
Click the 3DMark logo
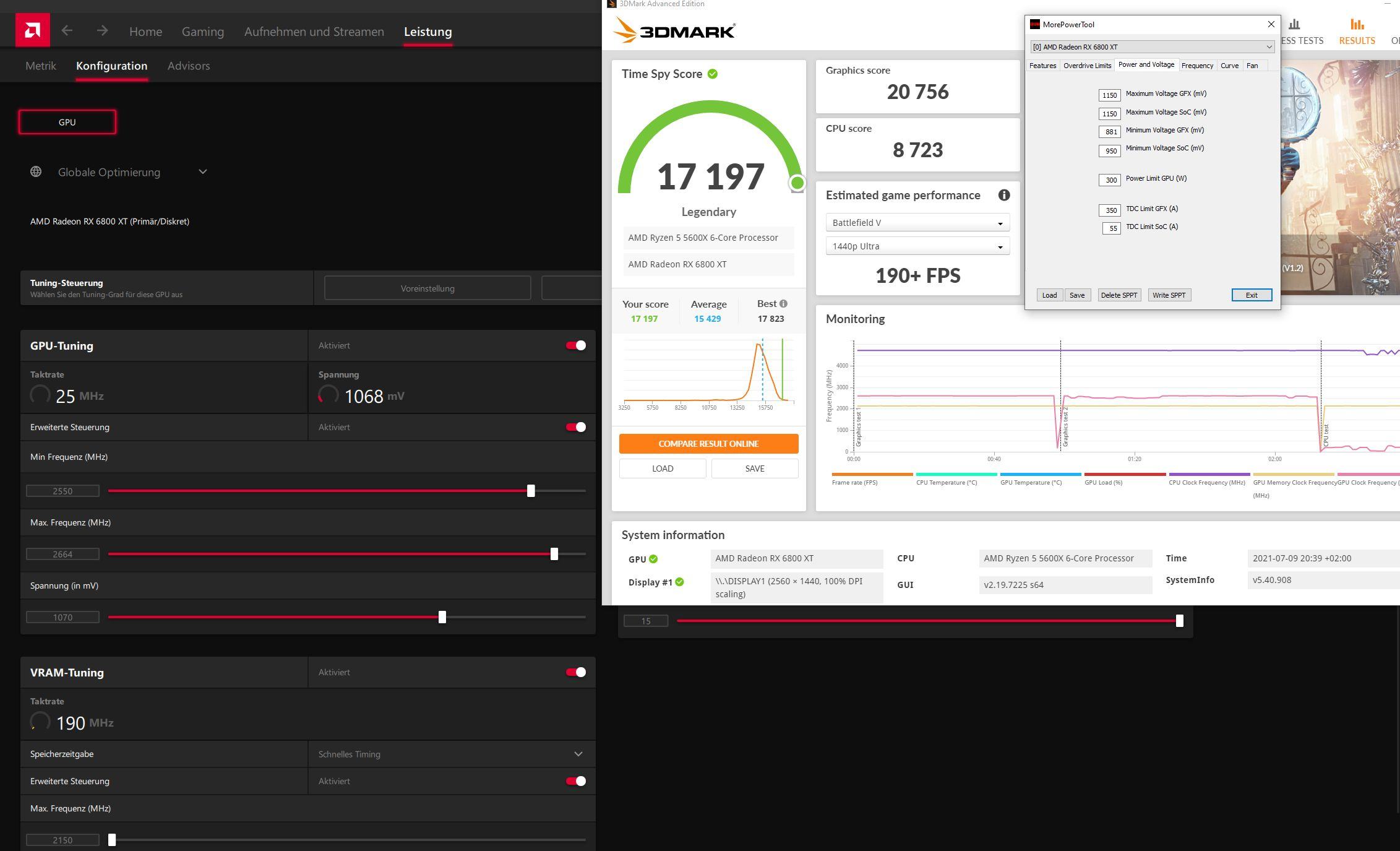click(x=674, y=30)
